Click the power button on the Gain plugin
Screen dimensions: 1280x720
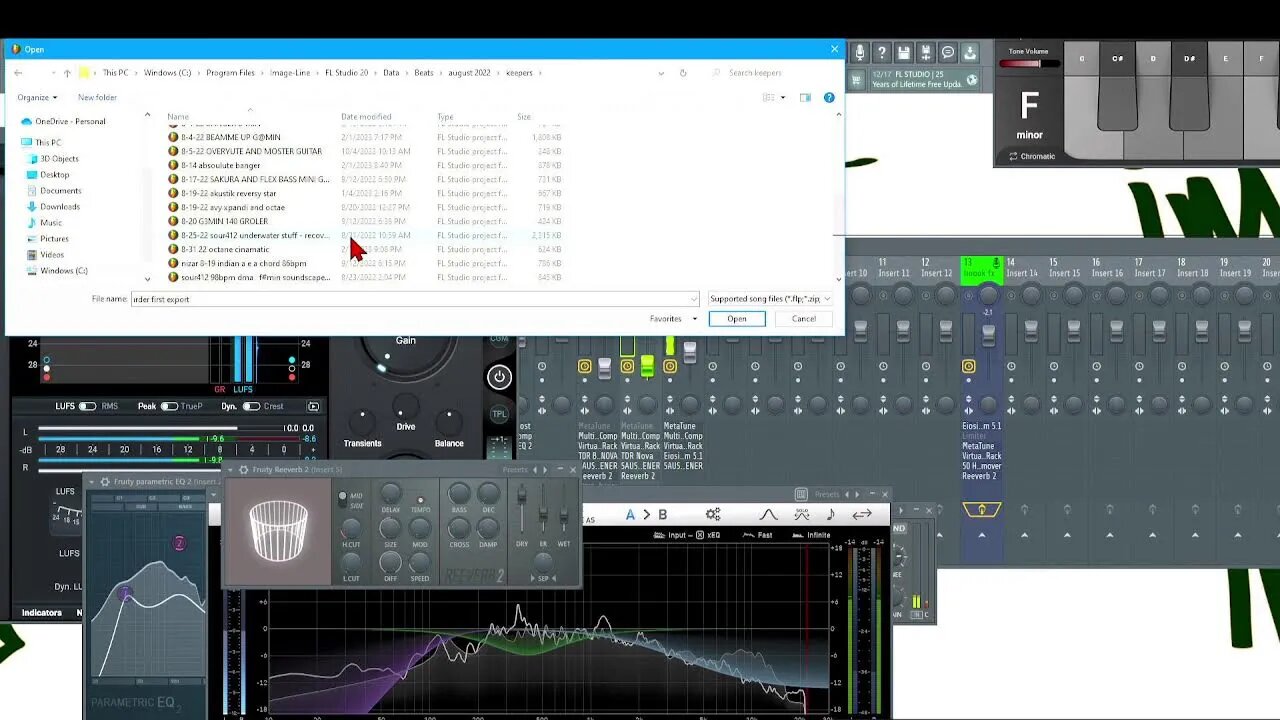pyautogui.click(x=499, y=377)
